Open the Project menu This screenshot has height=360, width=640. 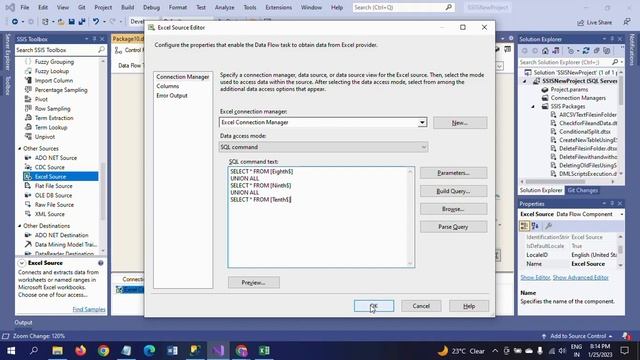point(103,7)
